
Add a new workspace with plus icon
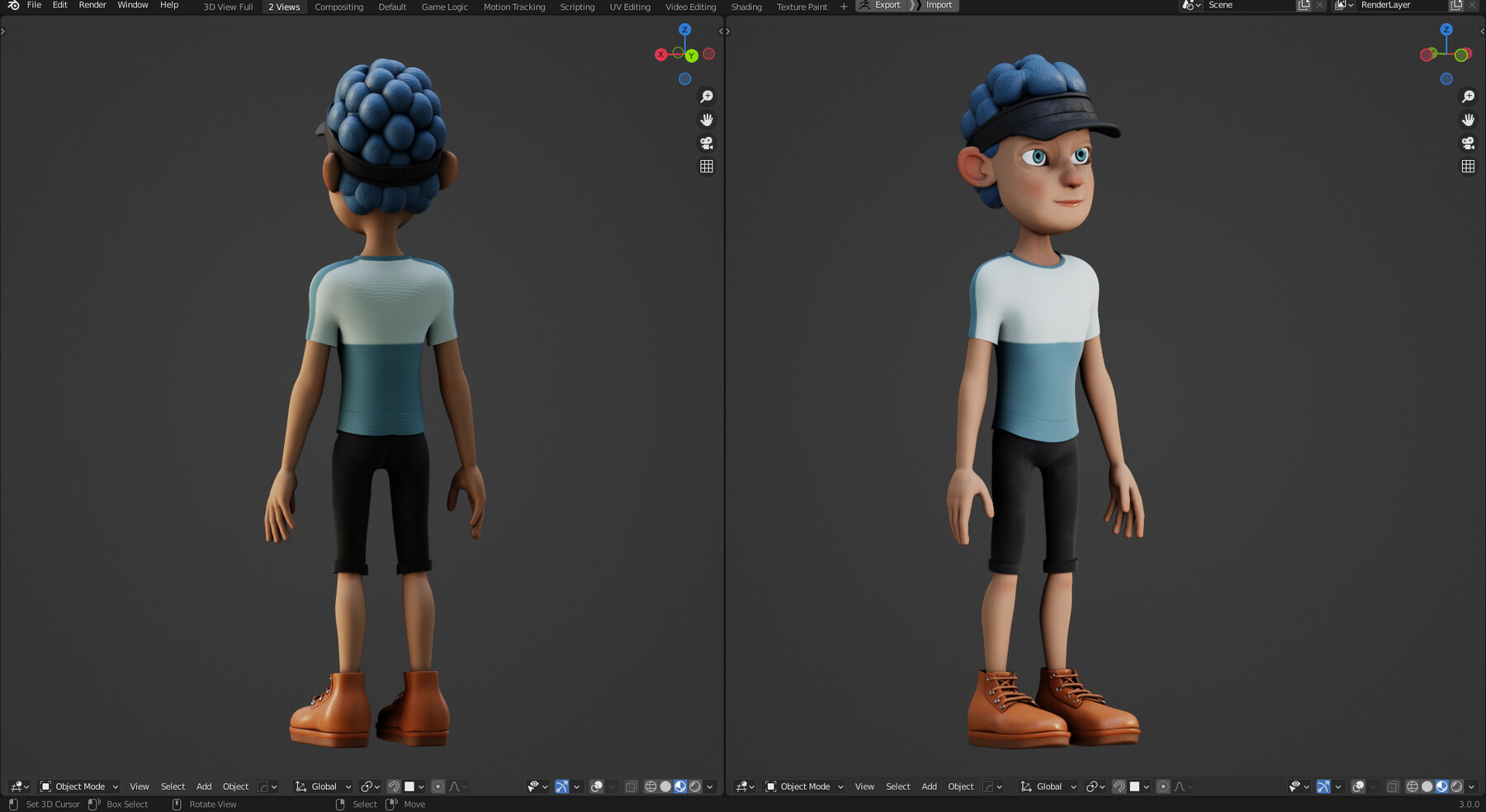844,7
